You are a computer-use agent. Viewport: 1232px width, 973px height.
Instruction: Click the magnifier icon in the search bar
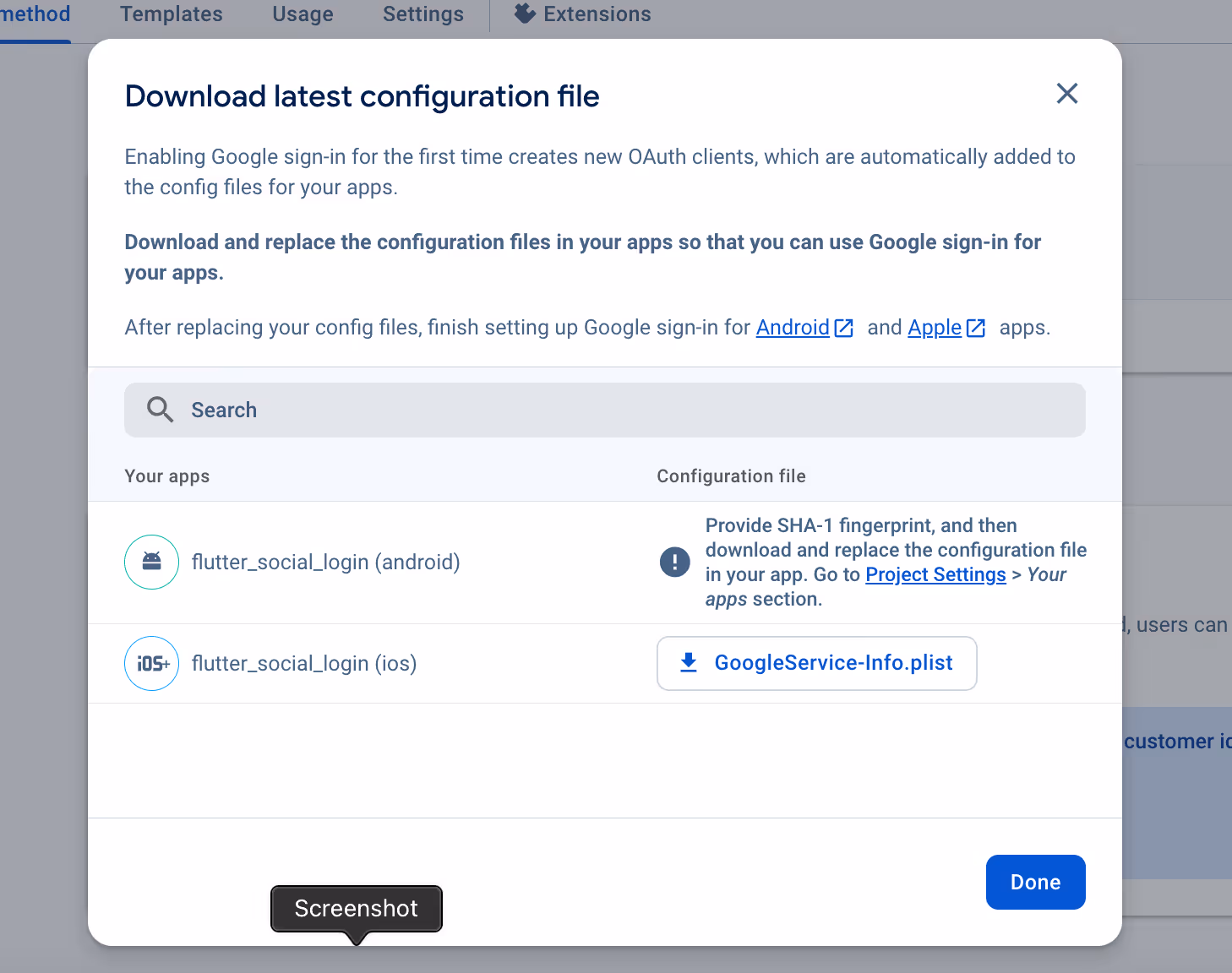[160, 410]
